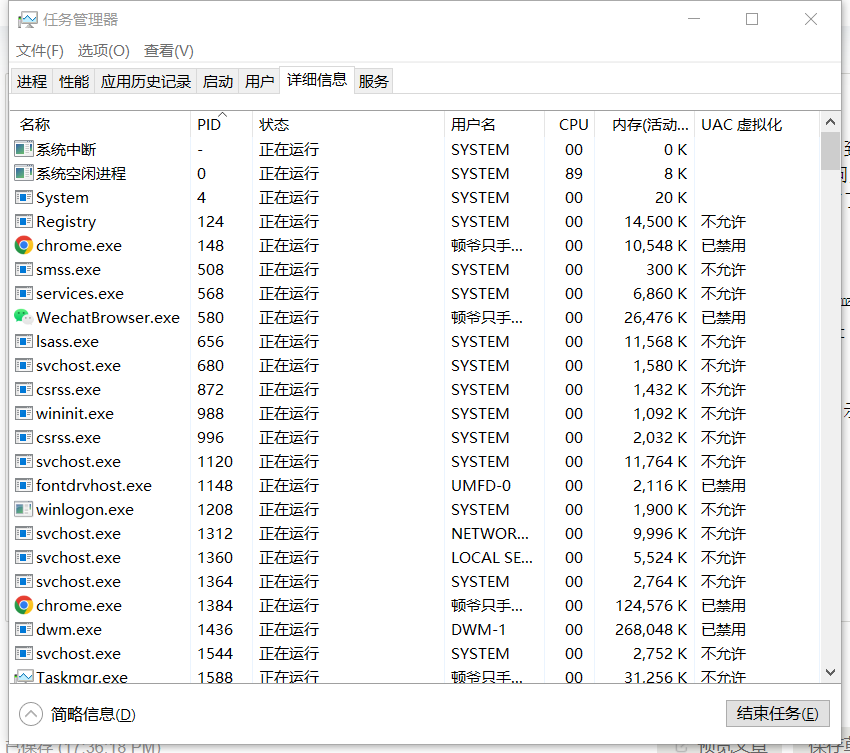Click the Task Manager title bar icon

click(x=27, y=20)
